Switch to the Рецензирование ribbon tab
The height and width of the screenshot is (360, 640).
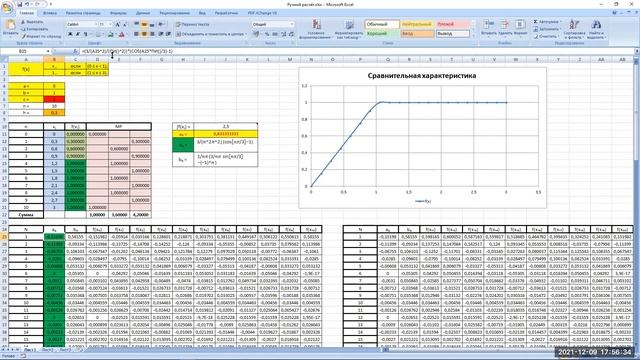[175, 13]
